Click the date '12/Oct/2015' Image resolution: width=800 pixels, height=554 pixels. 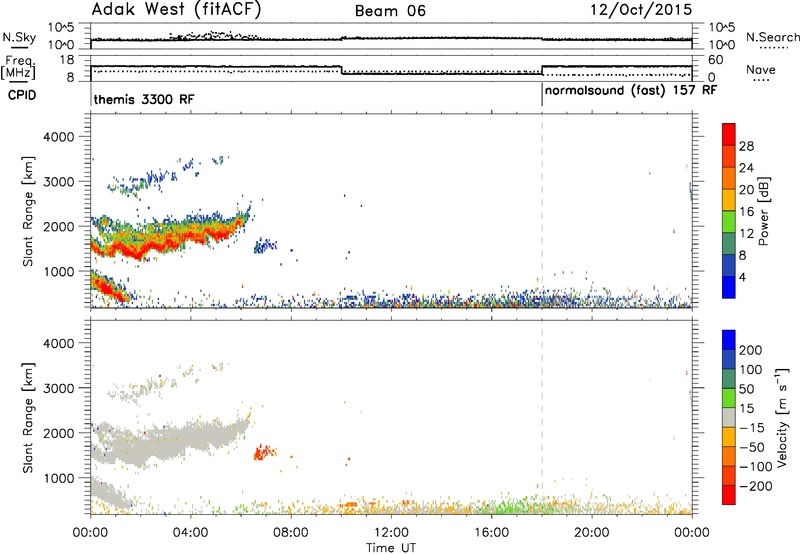click(641, 10)
